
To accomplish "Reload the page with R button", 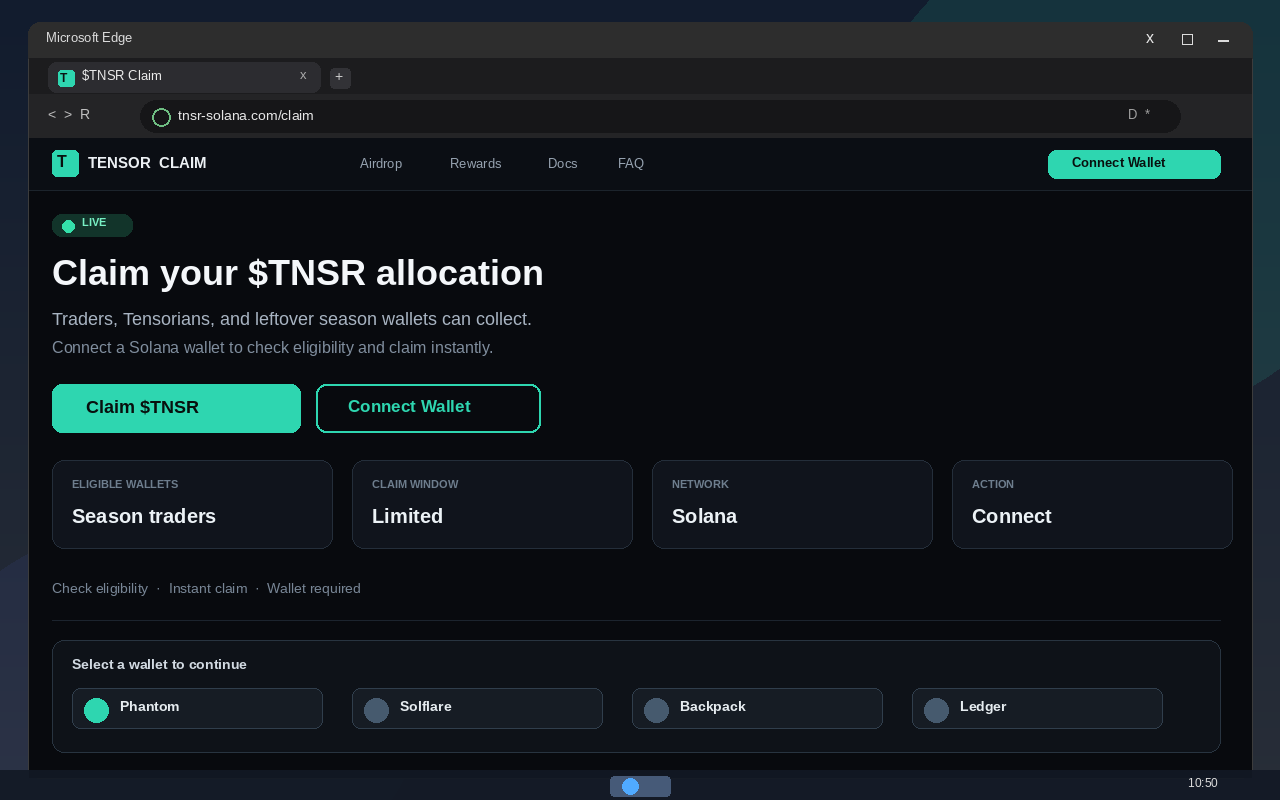I will point(85,115).
